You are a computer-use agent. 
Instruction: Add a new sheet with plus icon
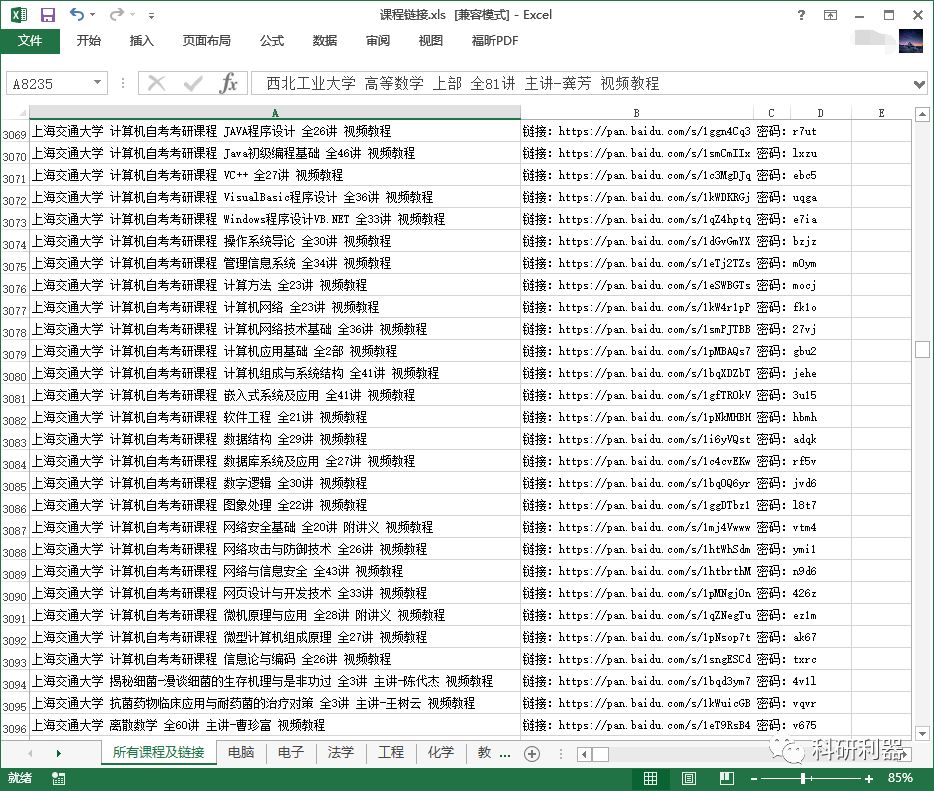tap(532, 754)
